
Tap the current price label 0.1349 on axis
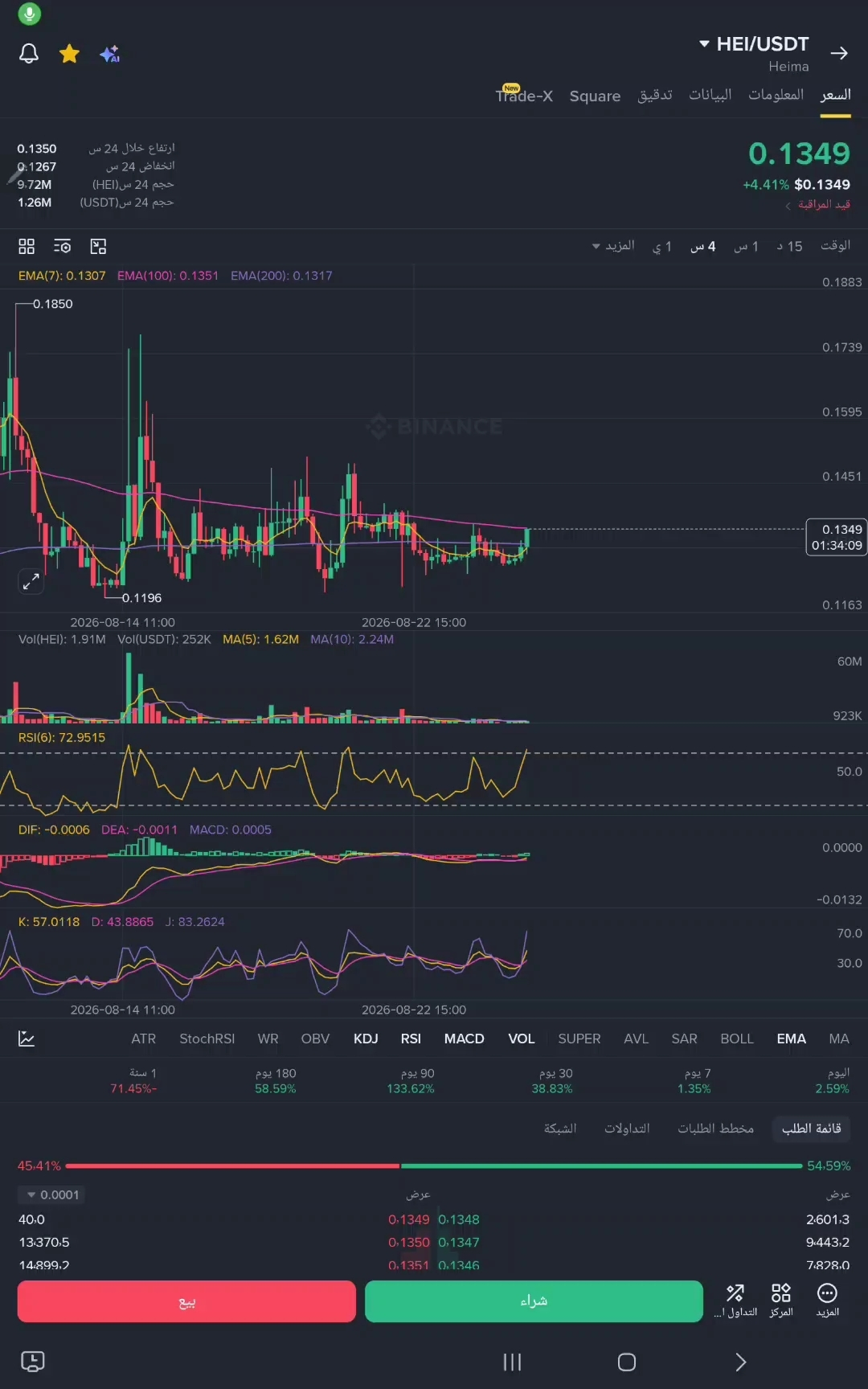pos(837,537)
